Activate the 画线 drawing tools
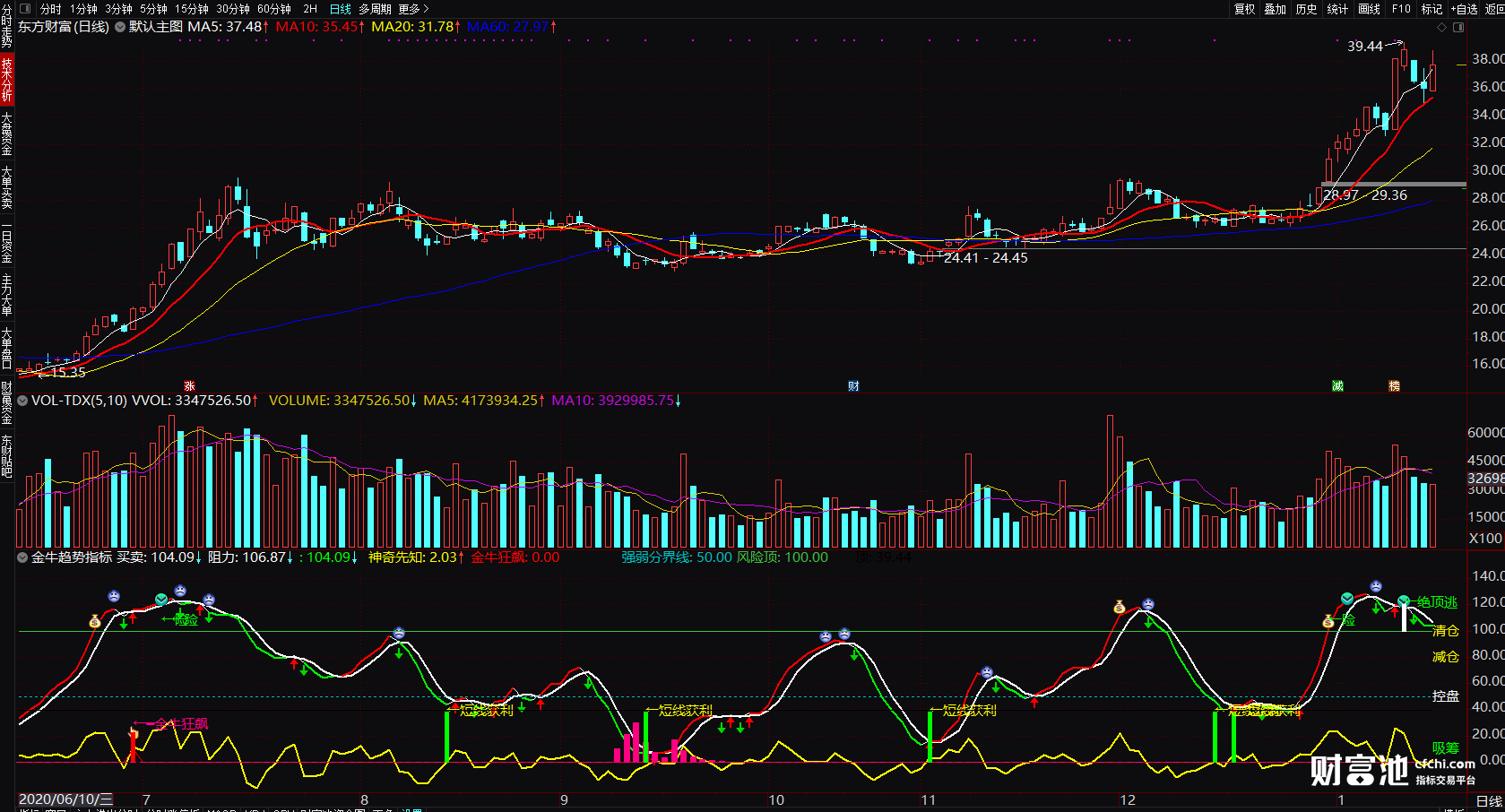The image size is (1505, 812). tap(1370, 9)
